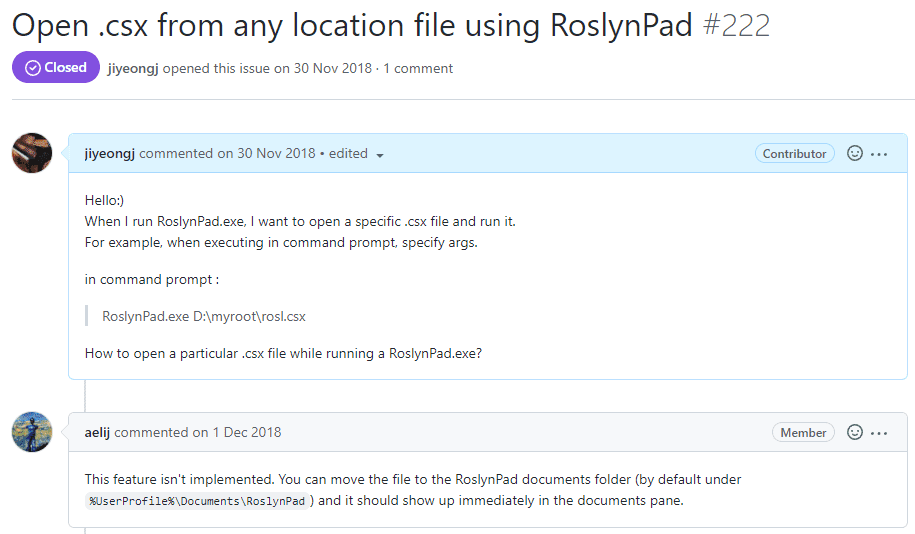Expand the edited history dropdown arrow
Image resolution: width=915 pixels, height=534 pixels.
pos(380,155)
